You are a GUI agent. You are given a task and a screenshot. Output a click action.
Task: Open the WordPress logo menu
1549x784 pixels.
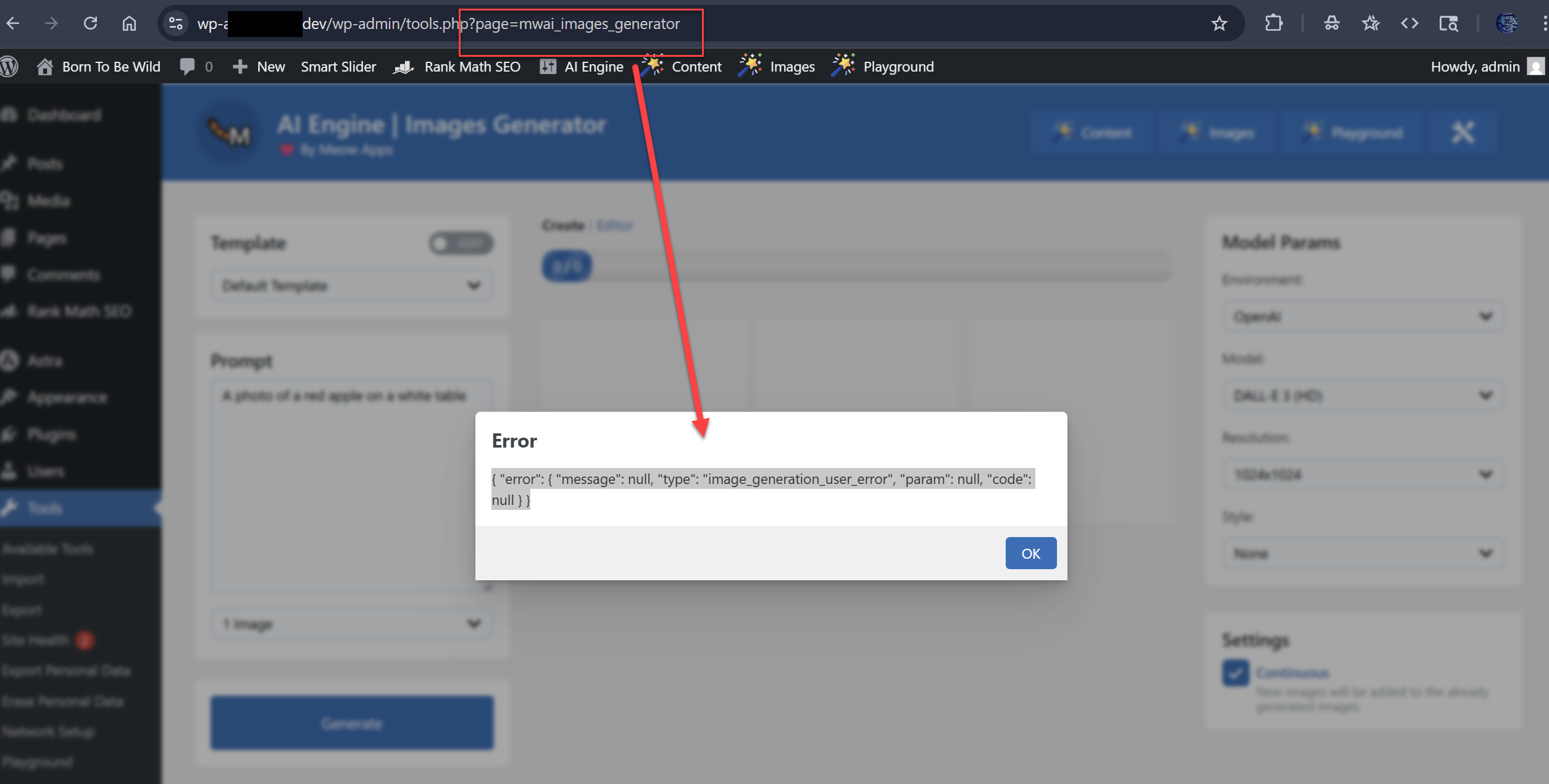pos(9,67)
